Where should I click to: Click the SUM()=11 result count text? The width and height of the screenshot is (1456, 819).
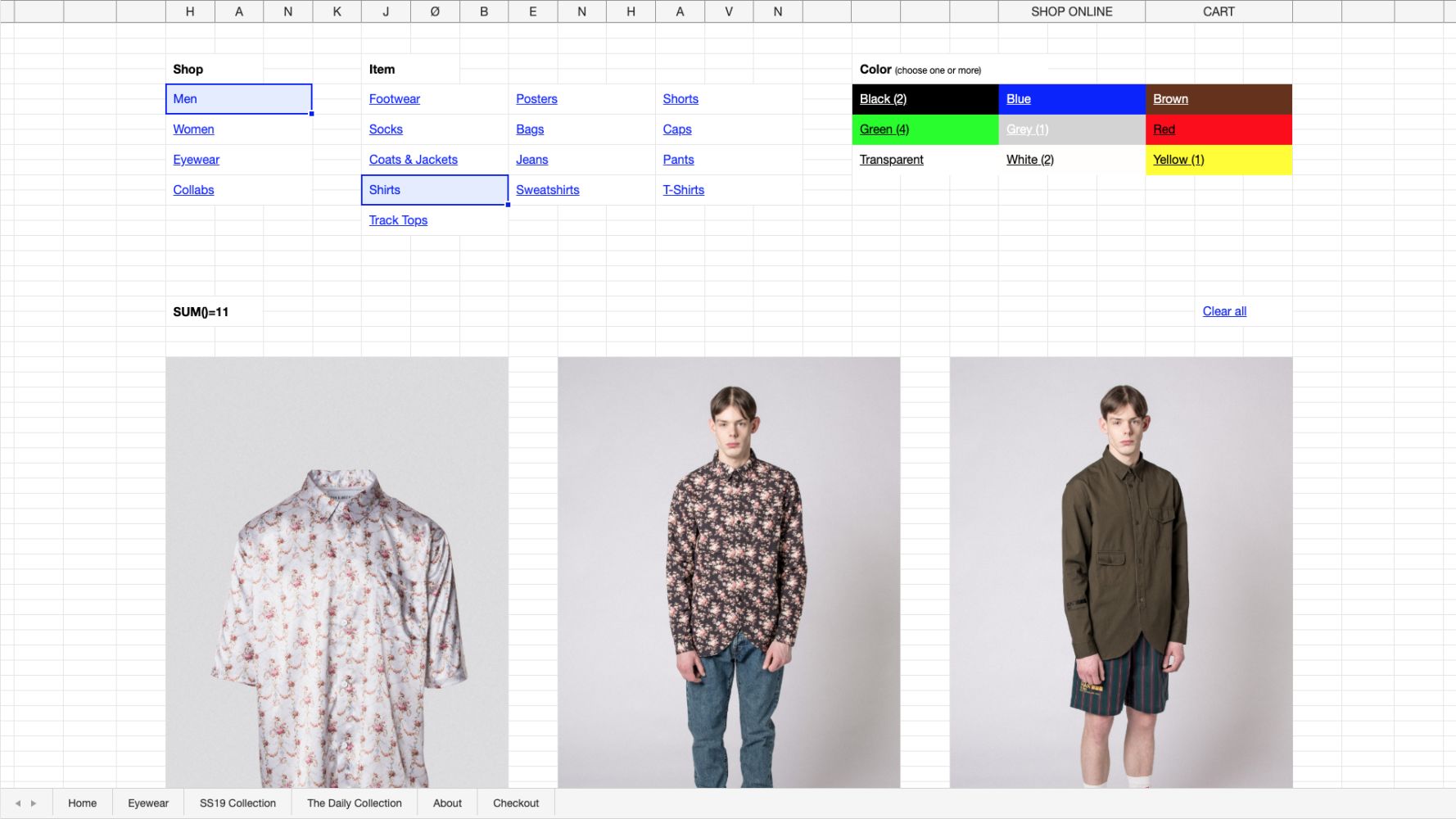[x=201, y=312]
